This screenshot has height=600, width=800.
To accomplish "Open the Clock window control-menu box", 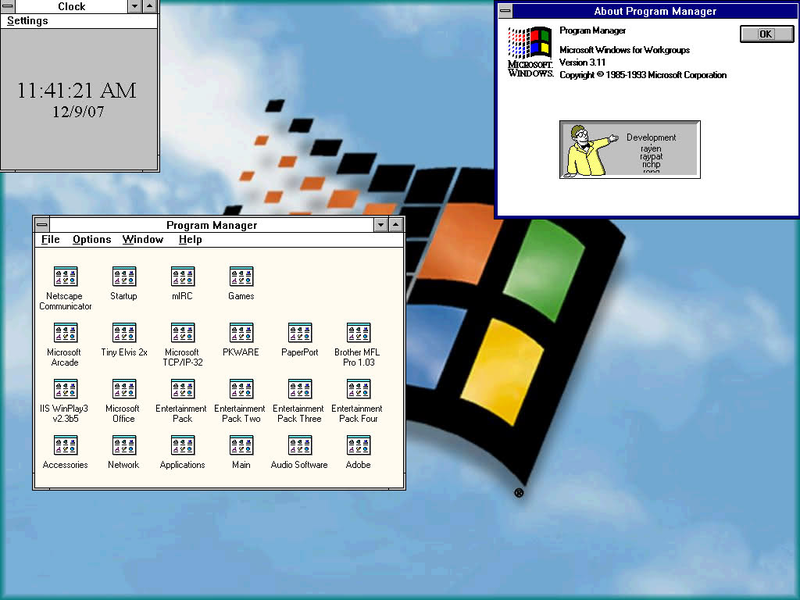I will (7, 6).
